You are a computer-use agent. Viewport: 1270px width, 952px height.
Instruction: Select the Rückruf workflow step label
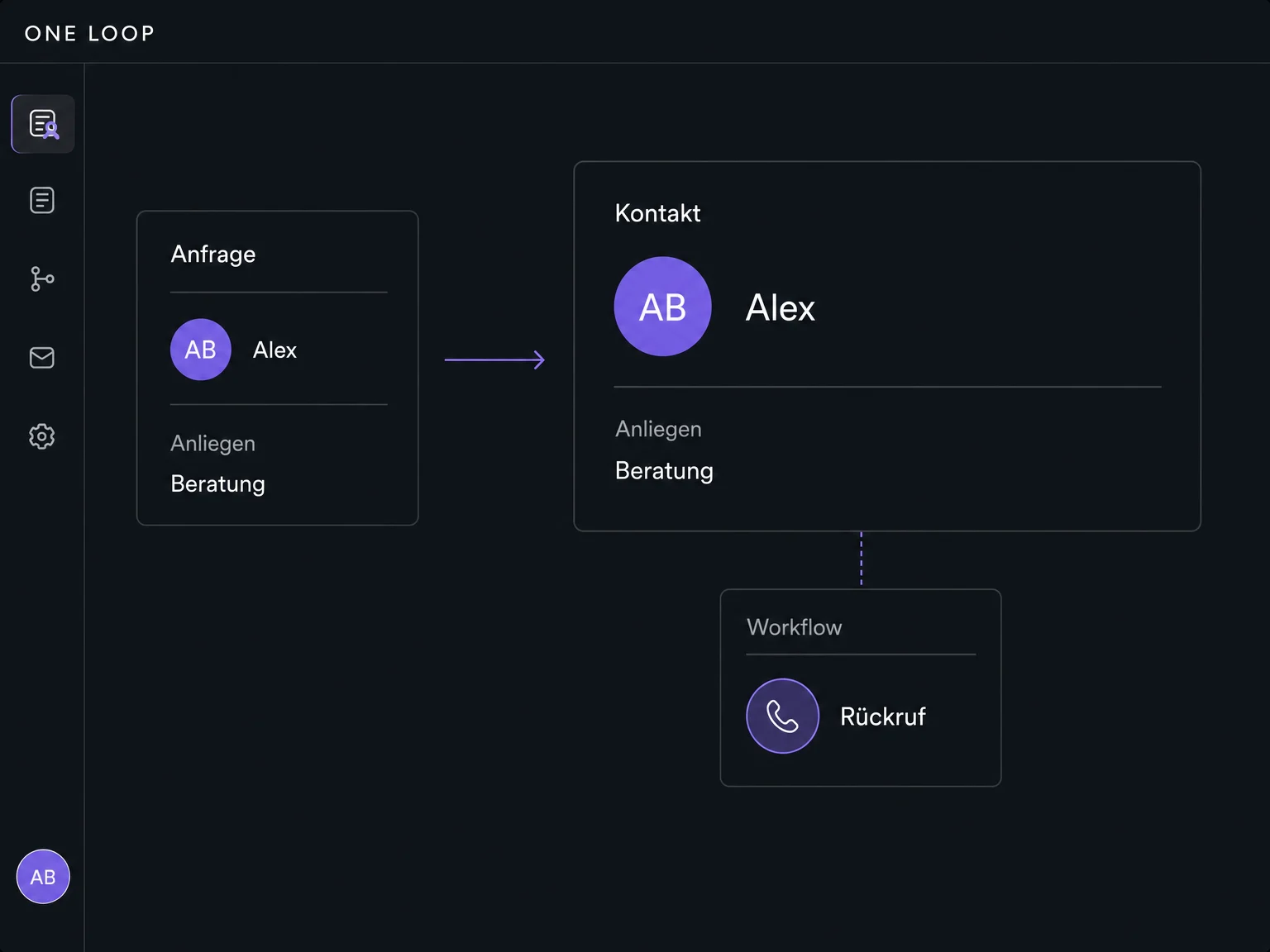(883, 716)
